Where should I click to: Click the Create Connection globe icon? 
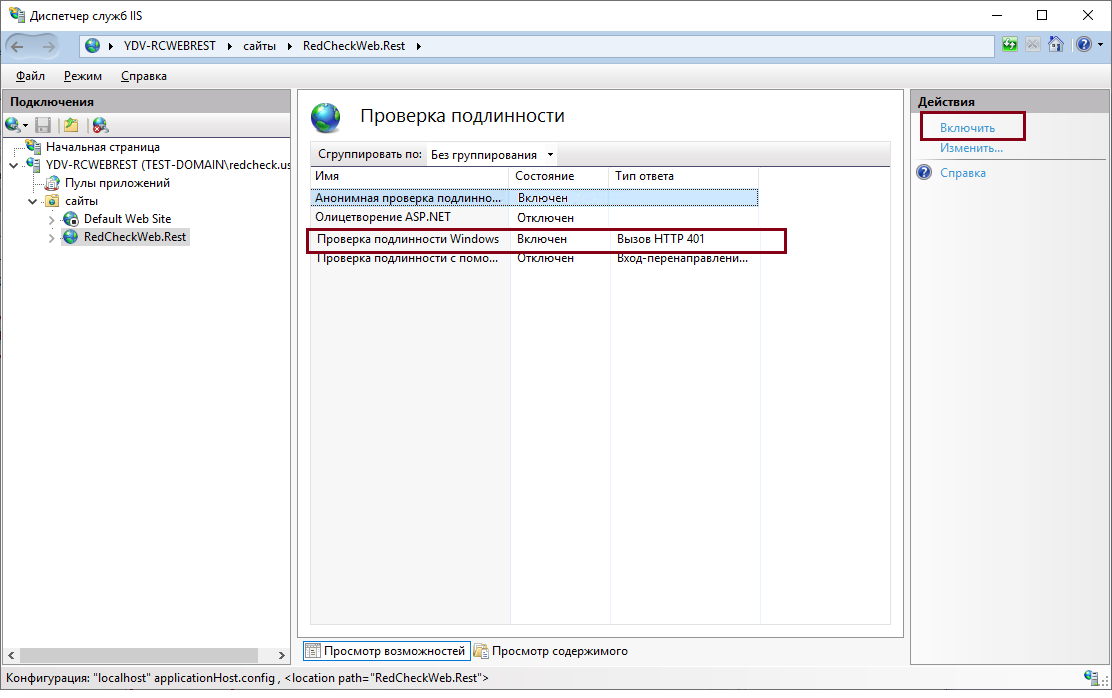(13, 125)
